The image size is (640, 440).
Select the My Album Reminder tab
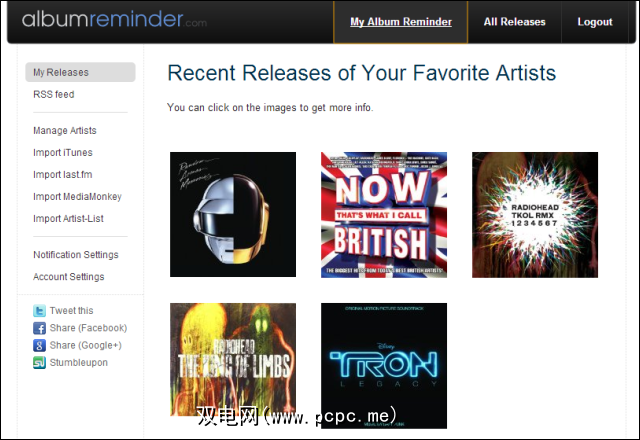[401, 22]
